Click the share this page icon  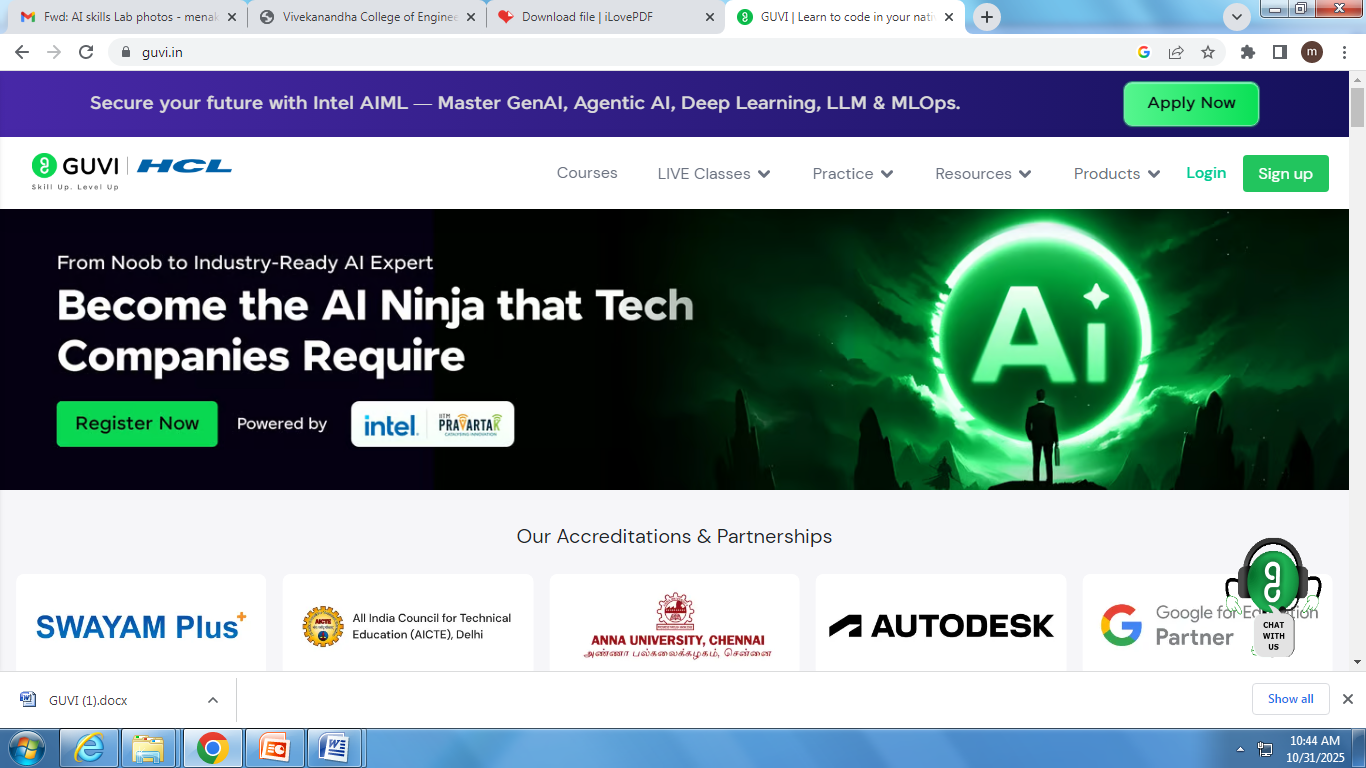coord(1176,52)
